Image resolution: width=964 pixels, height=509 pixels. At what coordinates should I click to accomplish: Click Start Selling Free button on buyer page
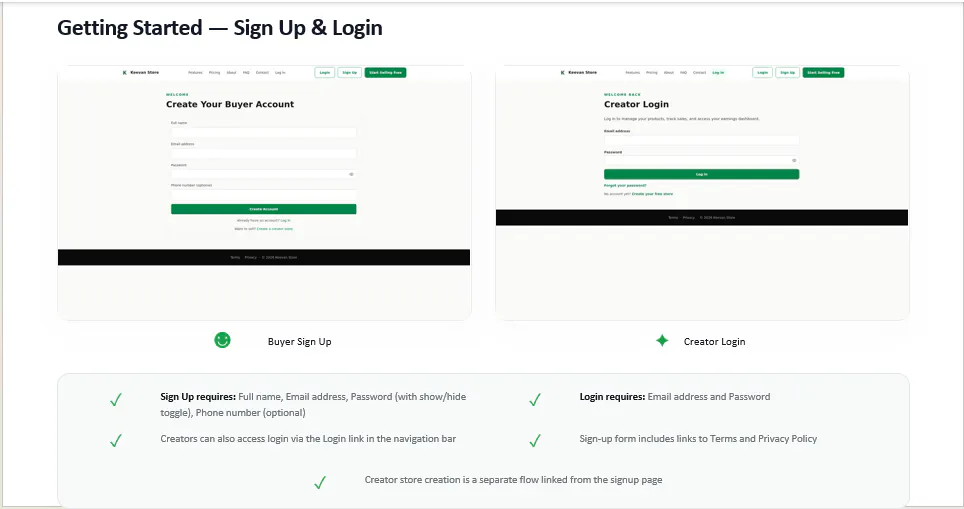pos(385,73)
